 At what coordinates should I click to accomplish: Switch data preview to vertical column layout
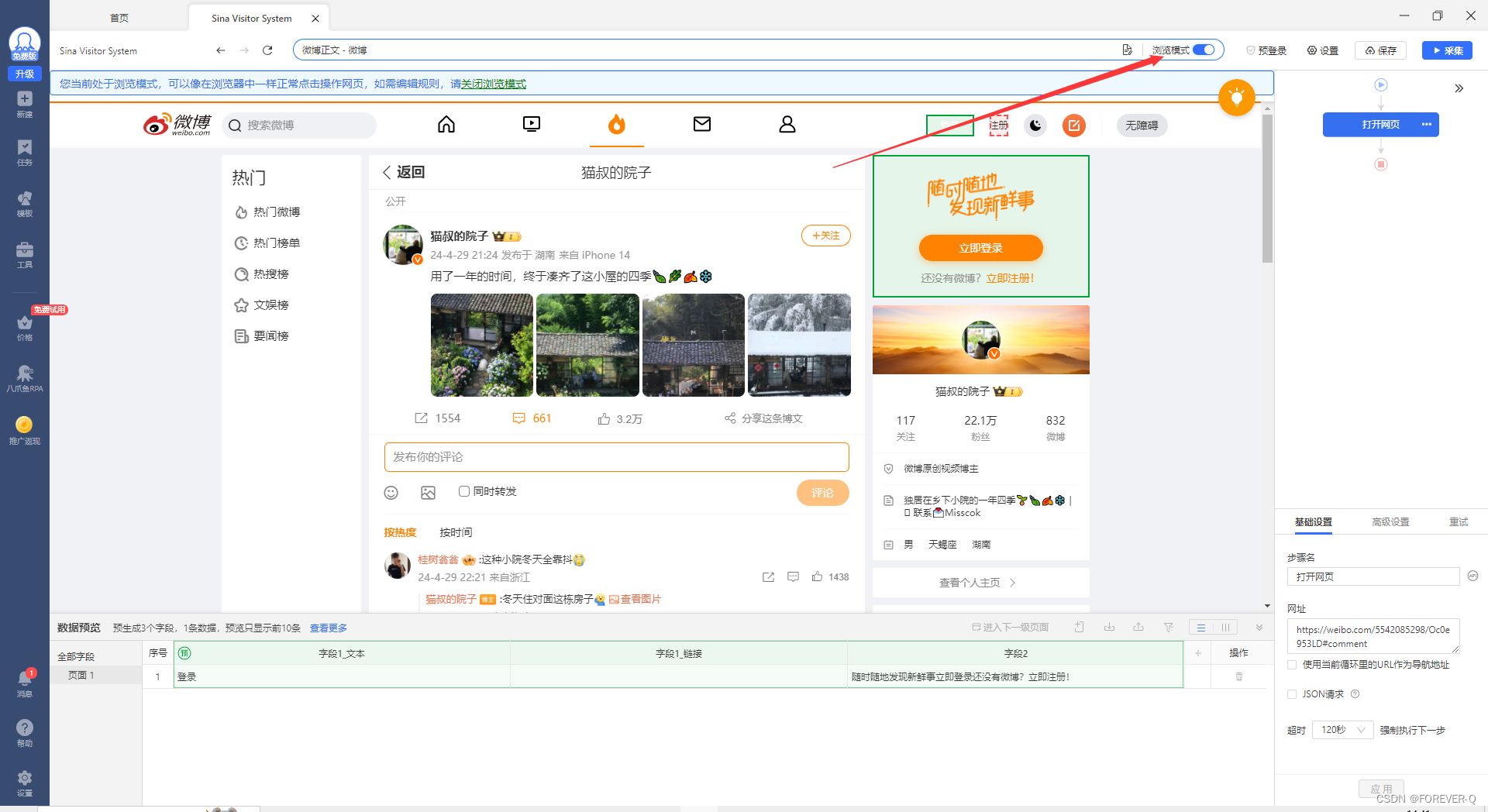point(1225,628)
